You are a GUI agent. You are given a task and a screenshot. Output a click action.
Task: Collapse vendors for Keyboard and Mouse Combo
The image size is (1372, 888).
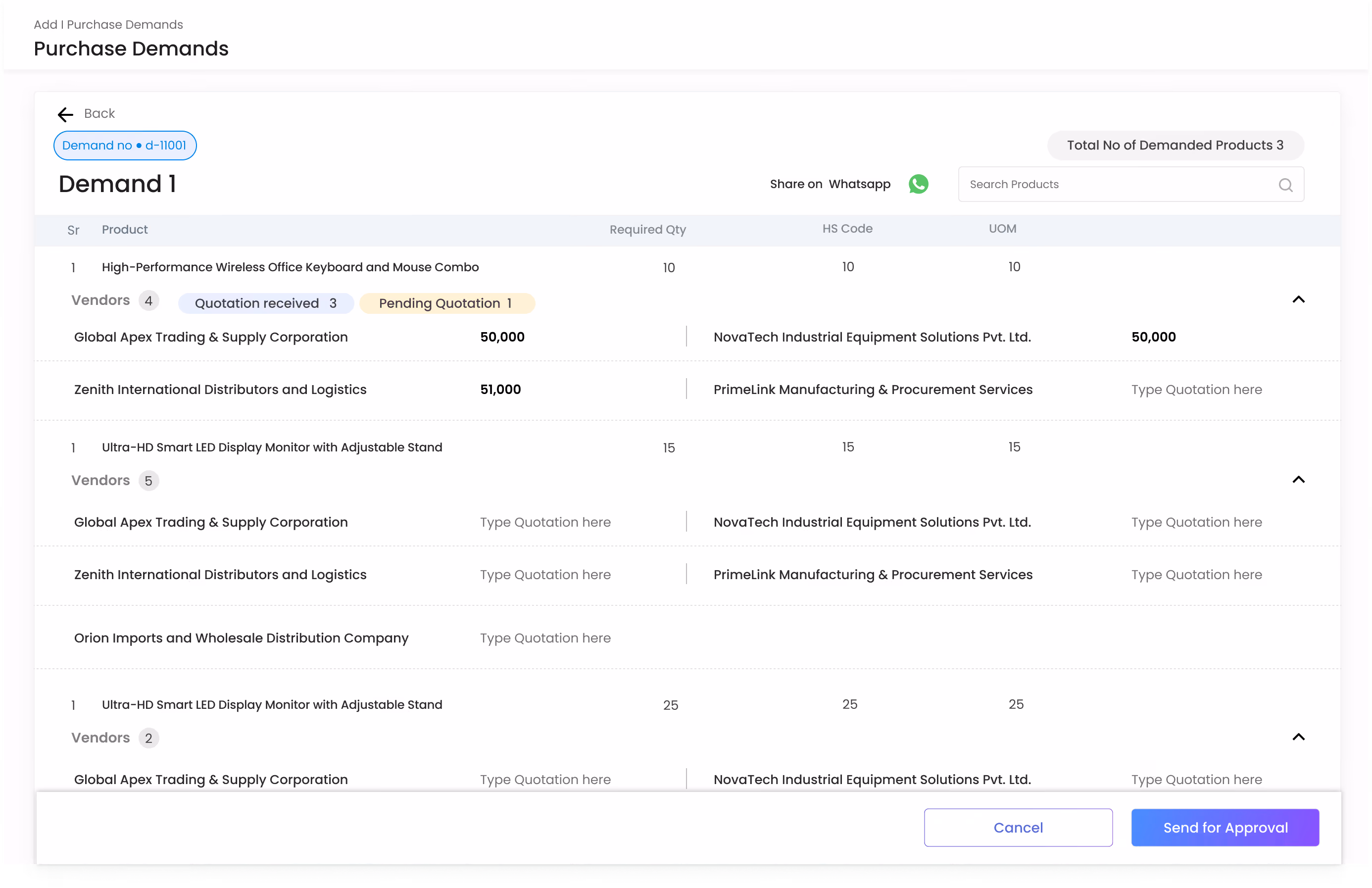tap(1298, 299)
